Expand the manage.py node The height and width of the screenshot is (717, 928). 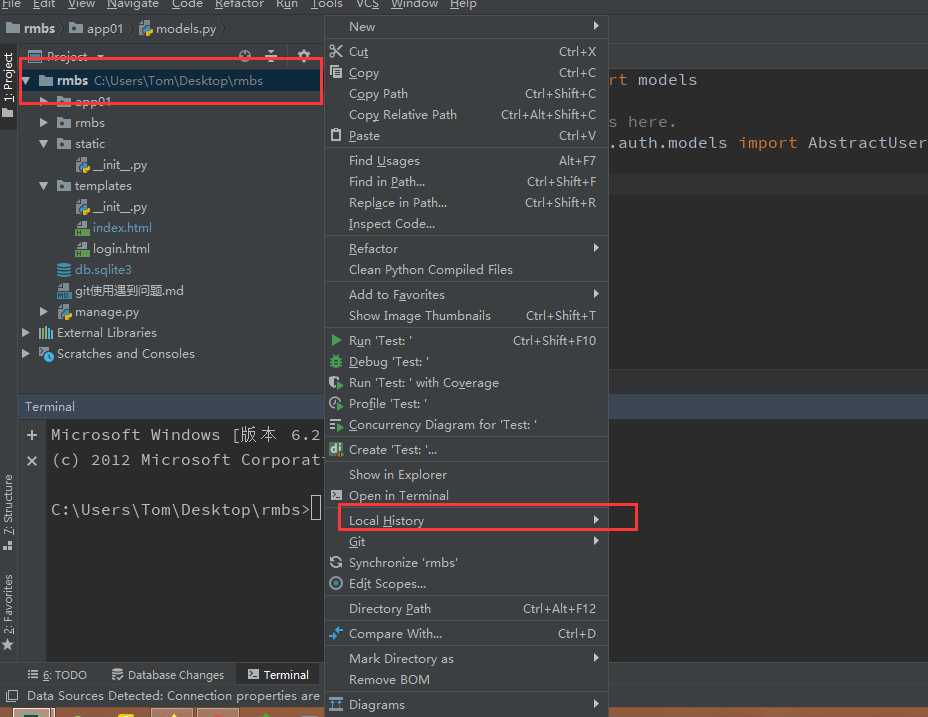(44, 311)
